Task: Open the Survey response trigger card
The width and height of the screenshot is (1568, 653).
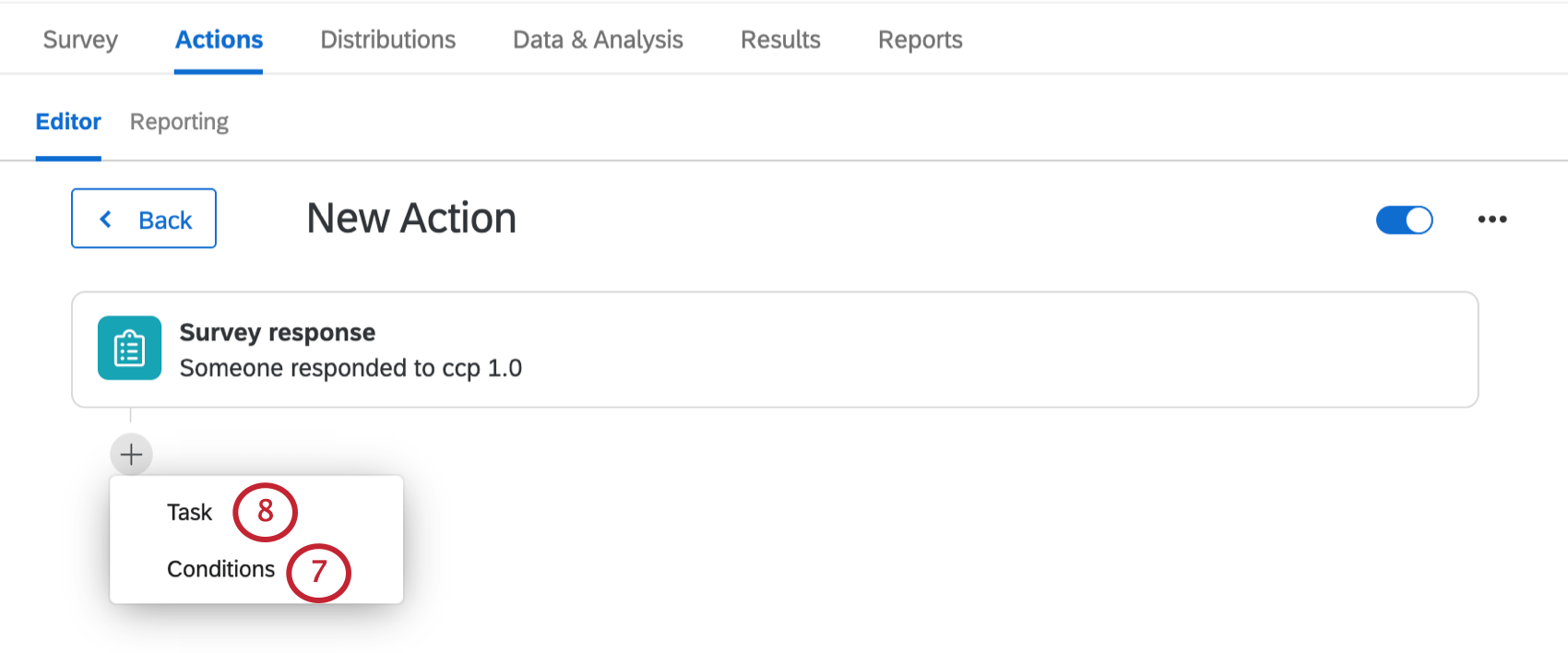Action: pyautogui.click(x=775, y=350)
